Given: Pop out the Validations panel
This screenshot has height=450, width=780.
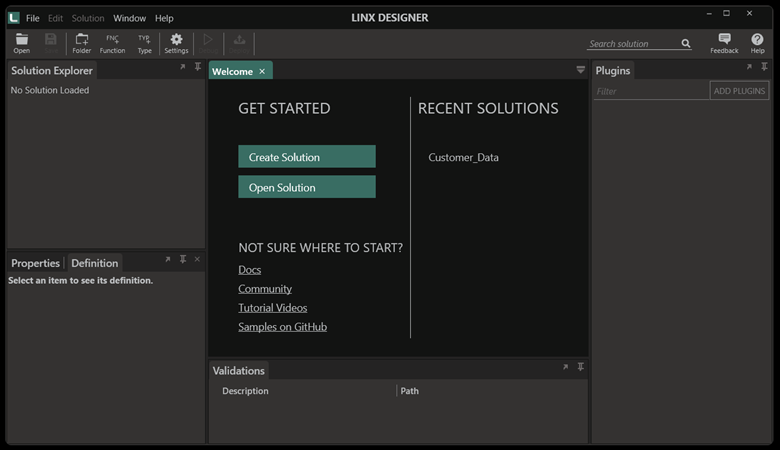Looking at the screenshot, I should point(565,367).
